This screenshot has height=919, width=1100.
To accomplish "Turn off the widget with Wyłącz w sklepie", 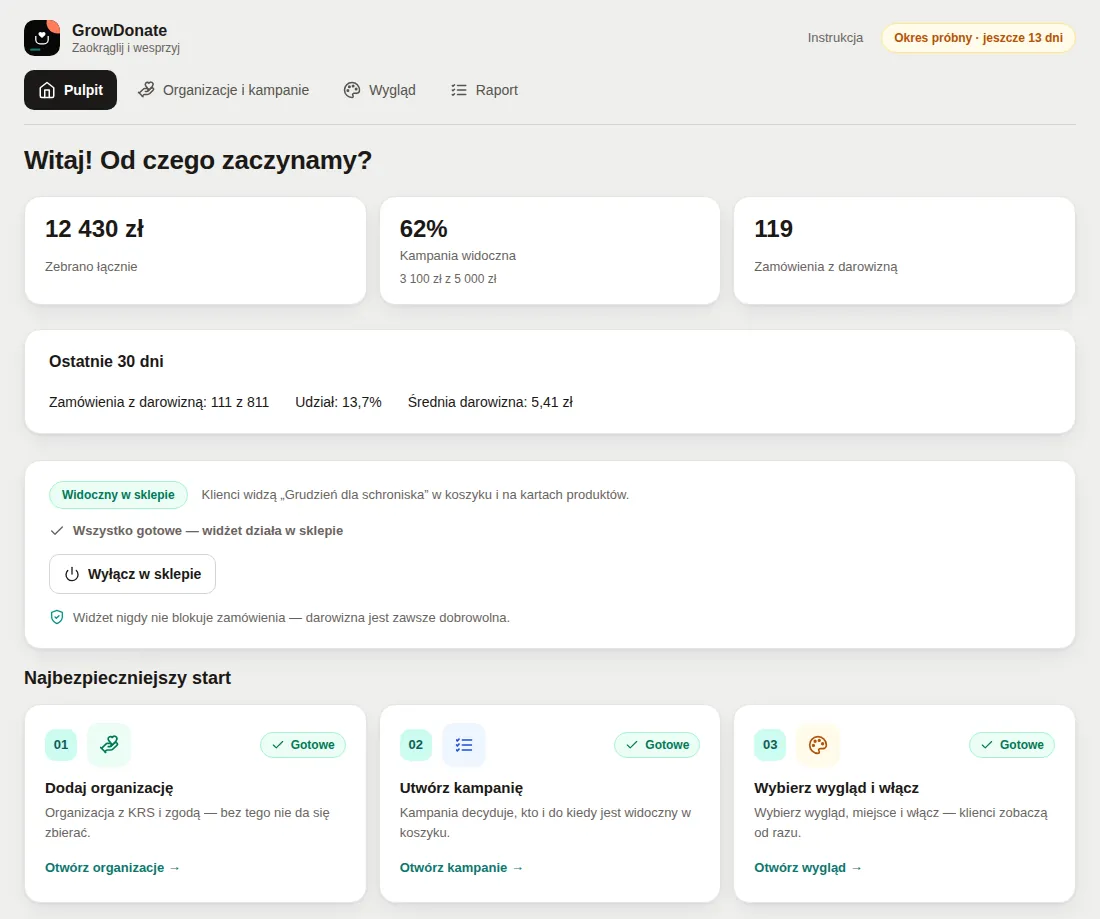I will (x=133, y=574).
